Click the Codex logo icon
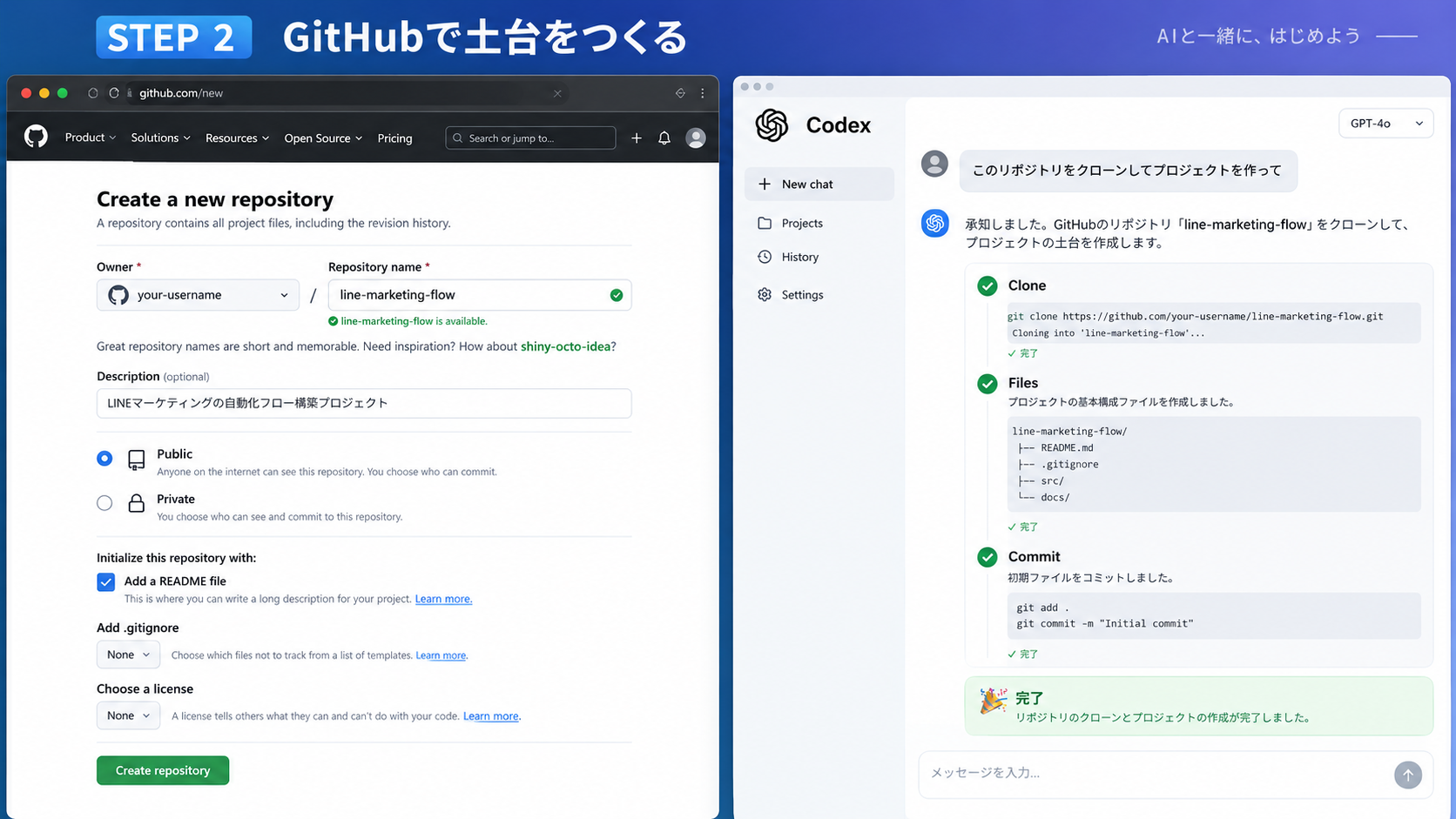Viewport: 1456px width, 819px height. 772,125
